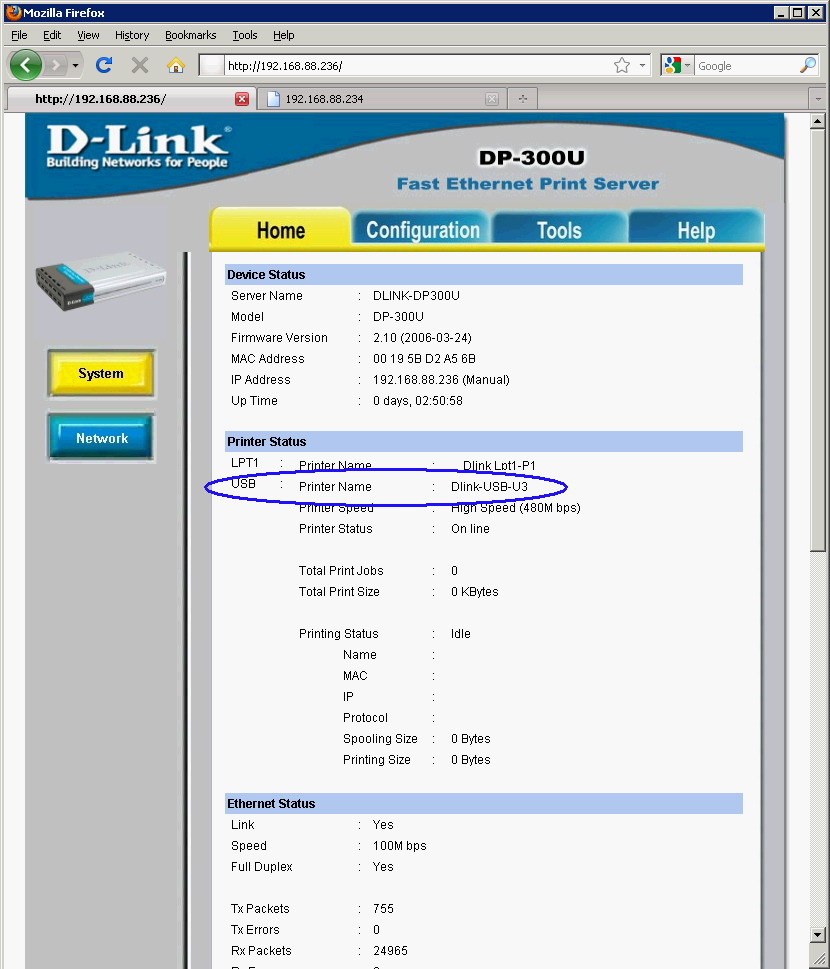830x969 pixels.
Task: Click the vertical scrollbar thumb
Action: point(818,340)
